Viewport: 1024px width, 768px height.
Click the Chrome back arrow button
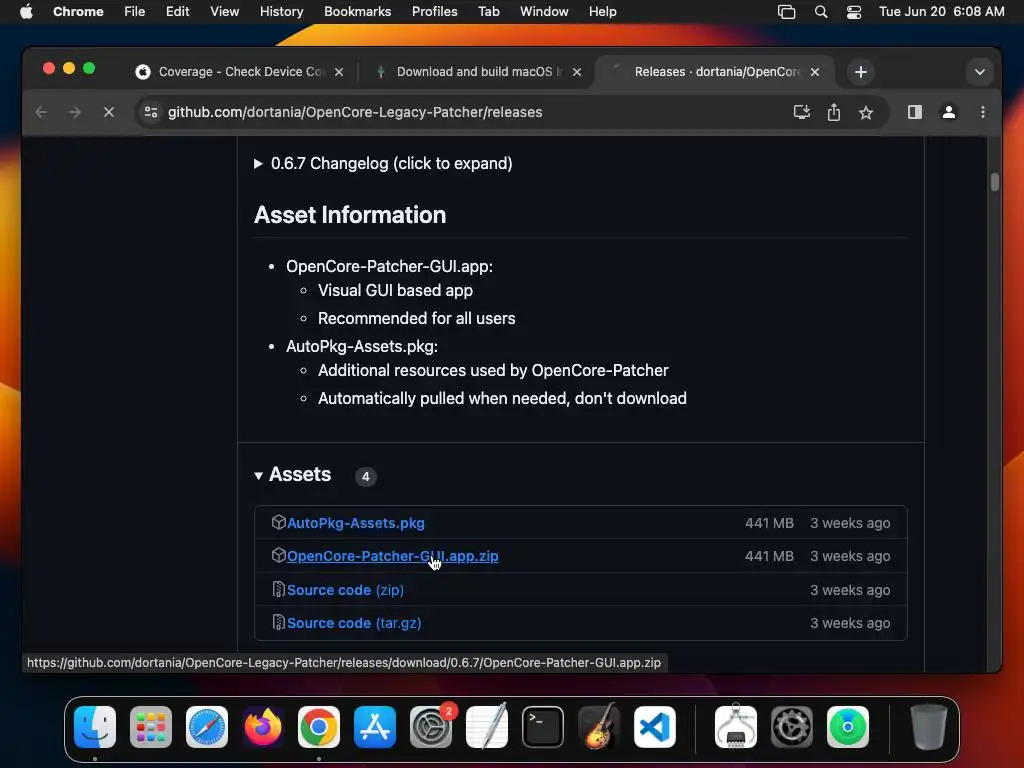coord(41,112)
